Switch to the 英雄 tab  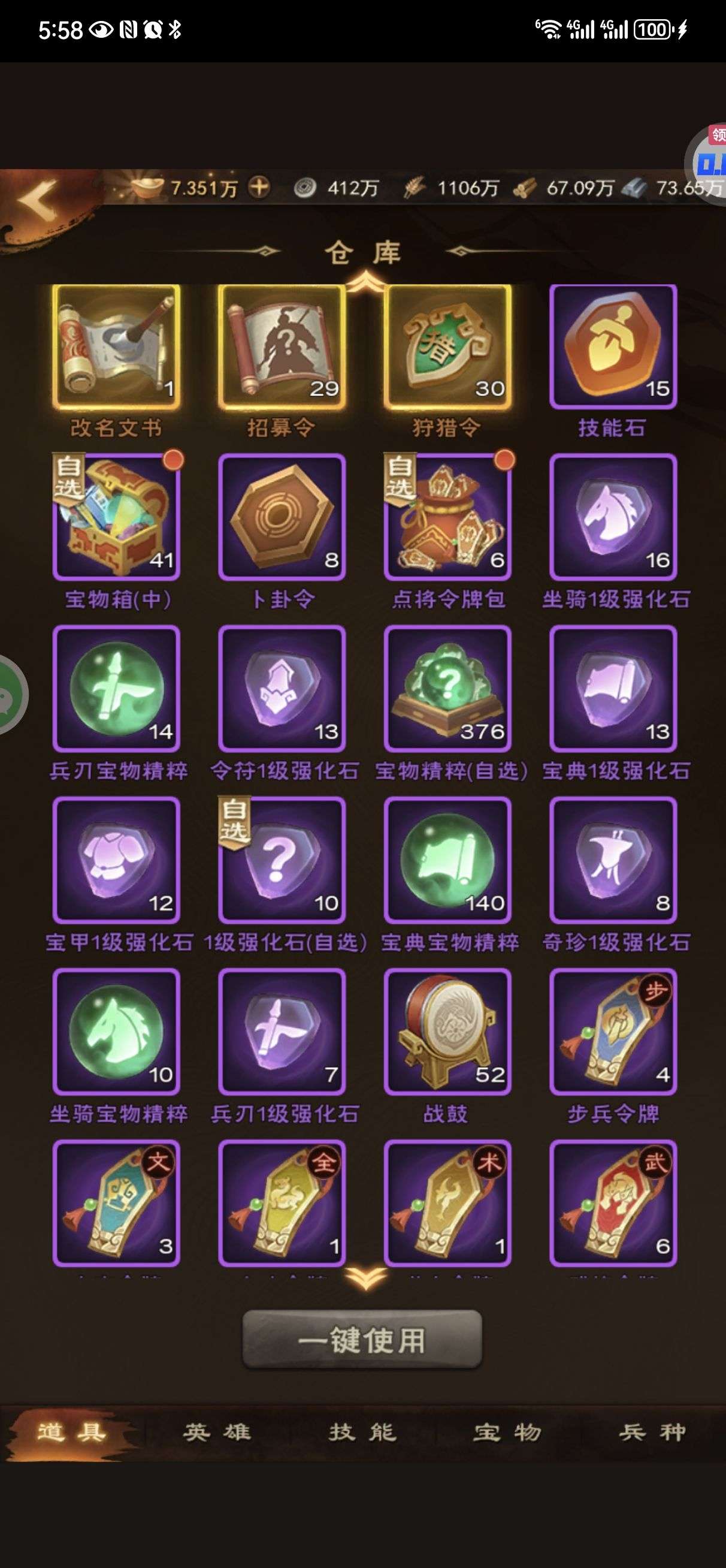217,1433
